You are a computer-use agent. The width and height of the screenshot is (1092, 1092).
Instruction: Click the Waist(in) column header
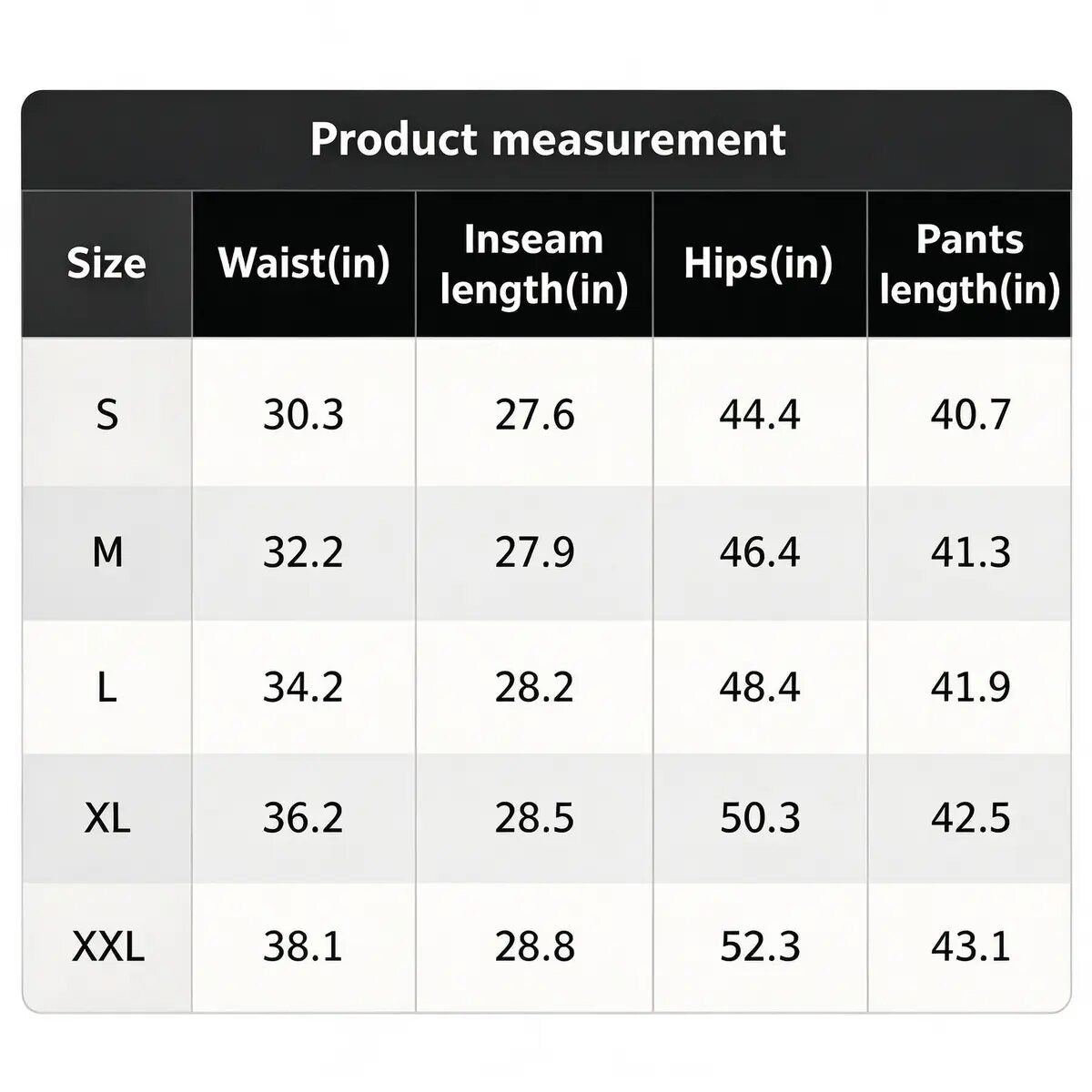point(304,263)
